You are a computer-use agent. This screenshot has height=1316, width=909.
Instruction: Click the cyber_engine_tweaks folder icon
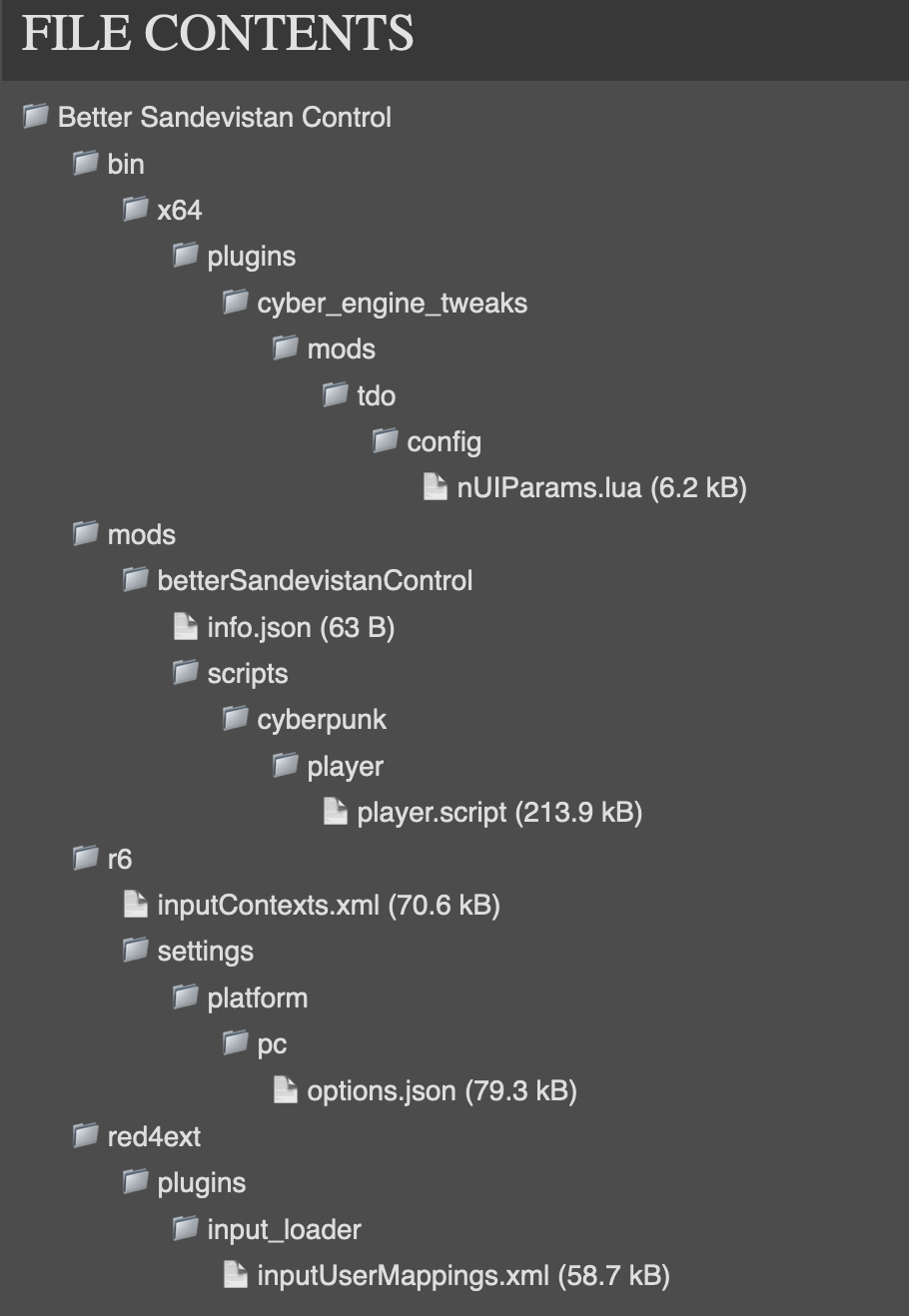[x=234, y=302]
